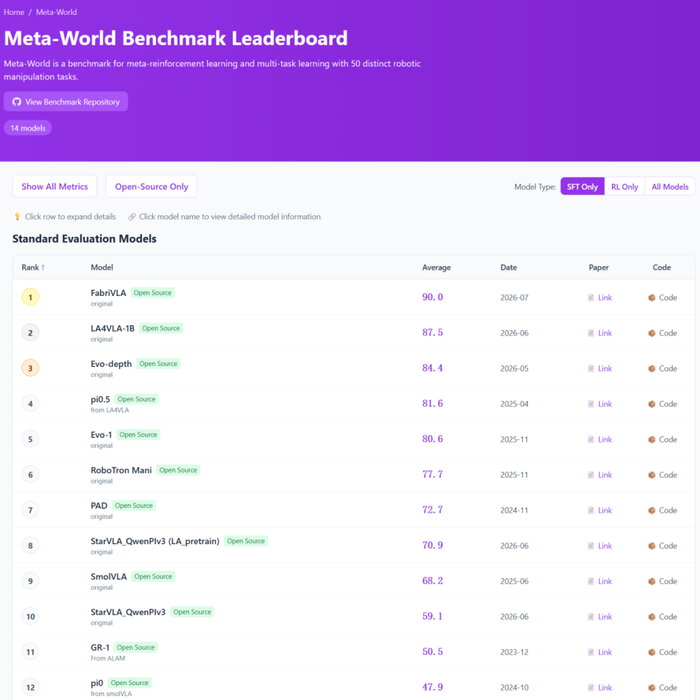
Task: Click the code box icon for PAD
Action: pos(652,510)
